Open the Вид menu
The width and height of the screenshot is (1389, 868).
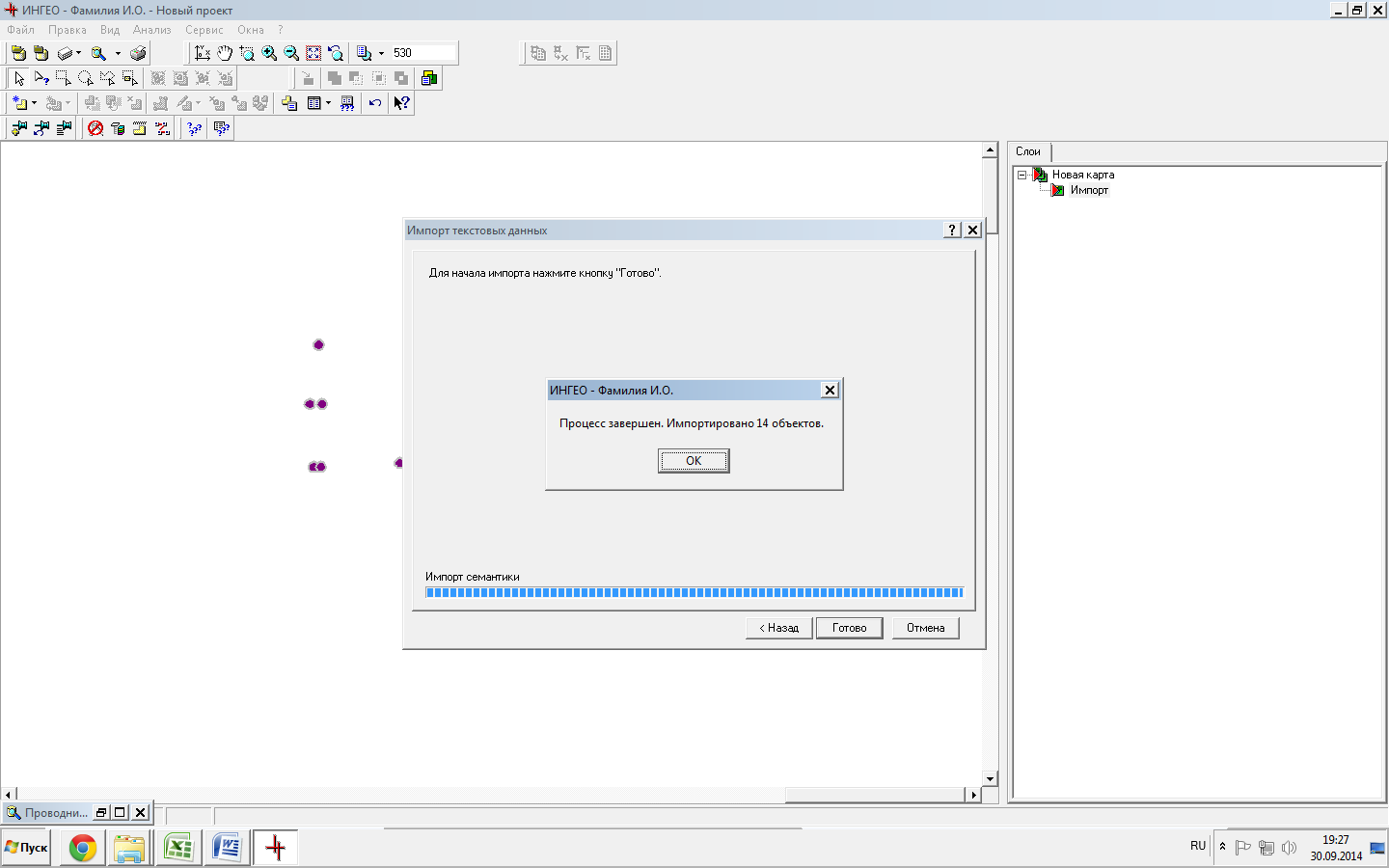click(x=110, y=30)
